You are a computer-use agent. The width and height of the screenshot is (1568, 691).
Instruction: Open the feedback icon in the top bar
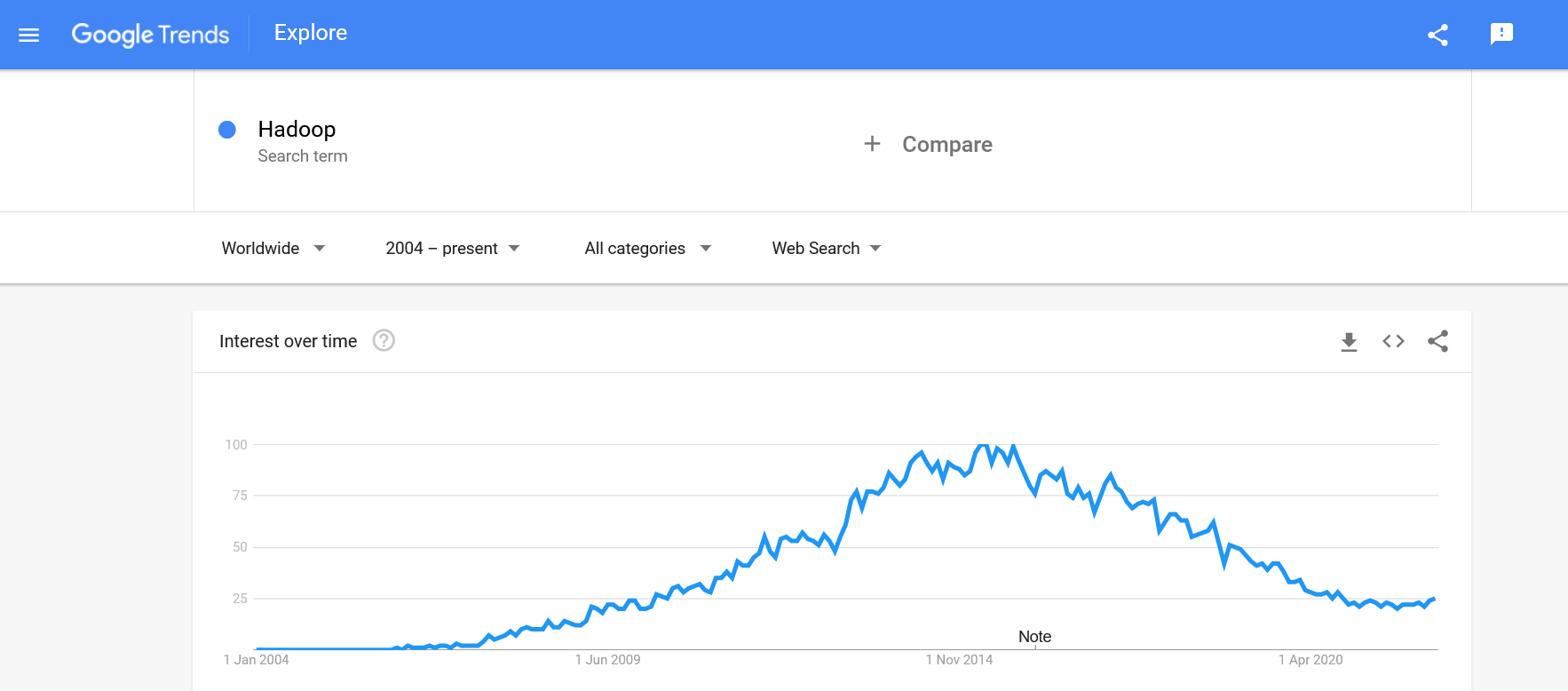point(1502,34)
